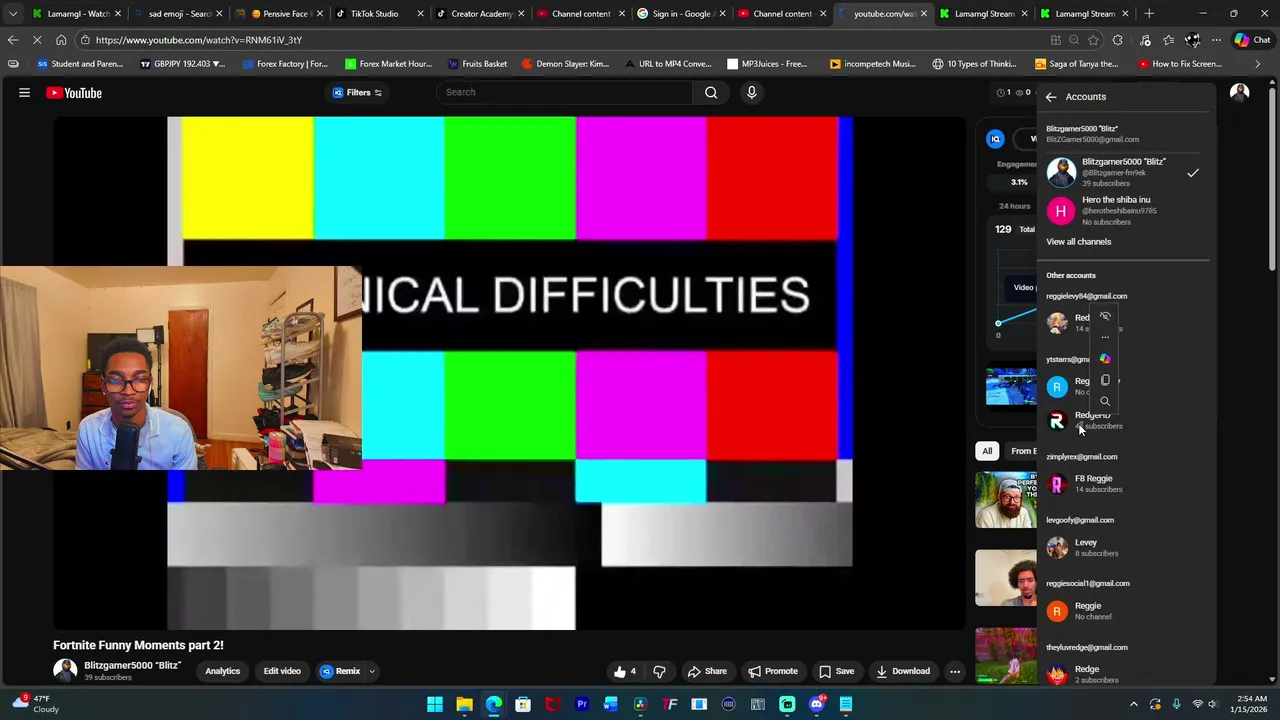Click the zimplyrex@gmail.com account email

[x=1082, y=457]
